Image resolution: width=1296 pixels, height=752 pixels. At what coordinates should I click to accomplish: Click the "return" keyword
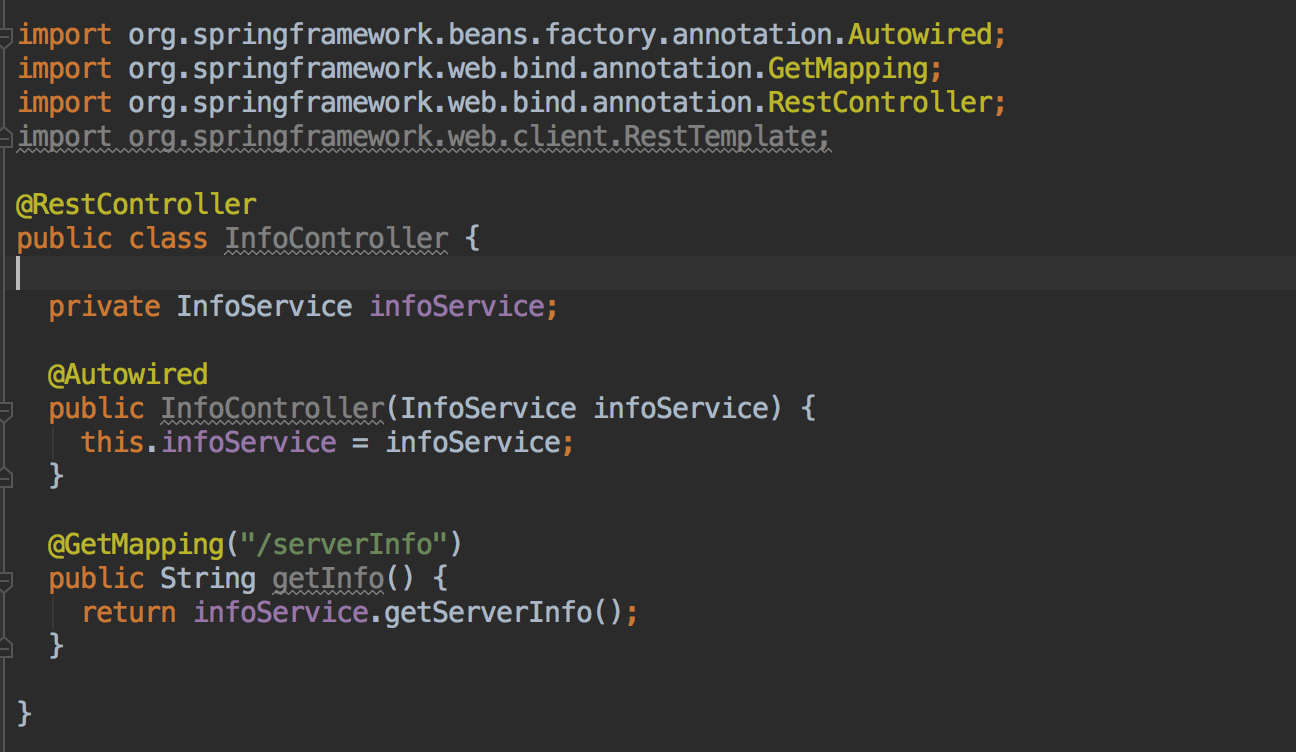(x=129, y=613)
